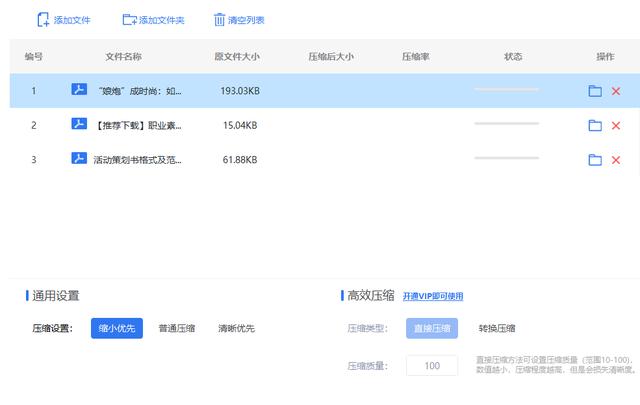This screenshot has width=640, height=405.
Task: Click the 添加文件夹 add folder icon
Action: 129,20
